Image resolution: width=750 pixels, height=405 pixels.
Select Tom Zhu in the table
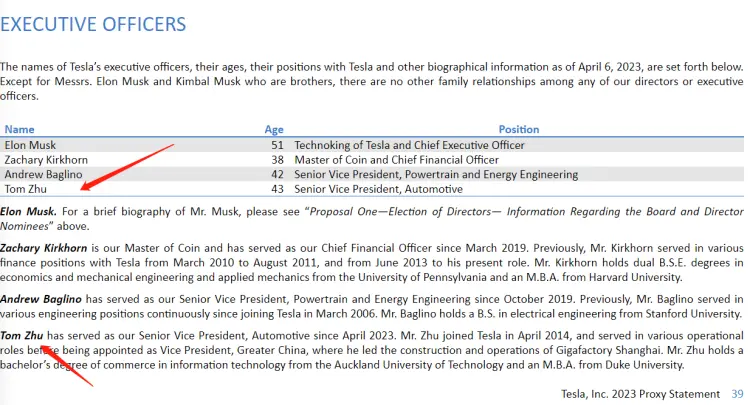point(26,189)
